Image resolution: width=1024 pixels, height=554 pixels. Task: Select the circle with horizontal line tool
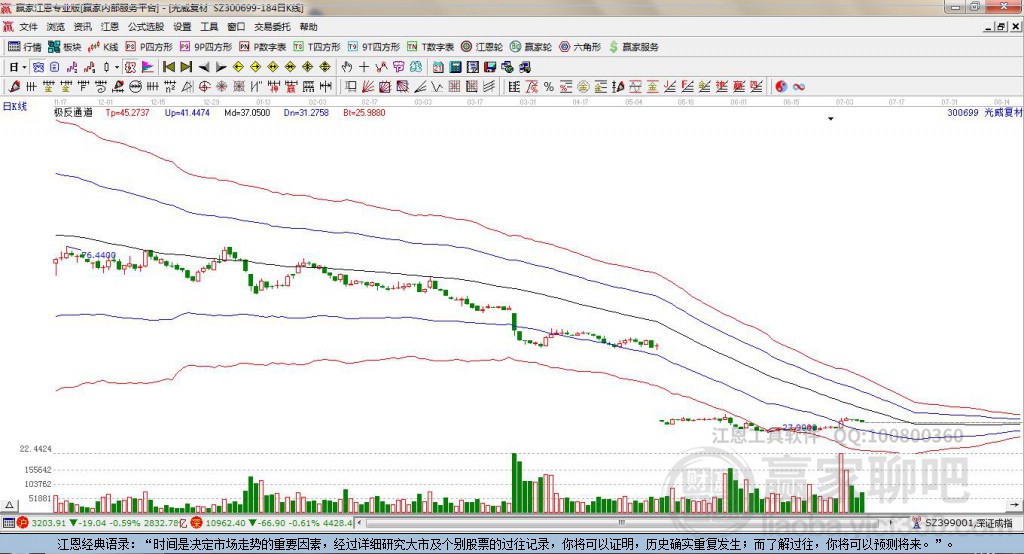point(135,86)
